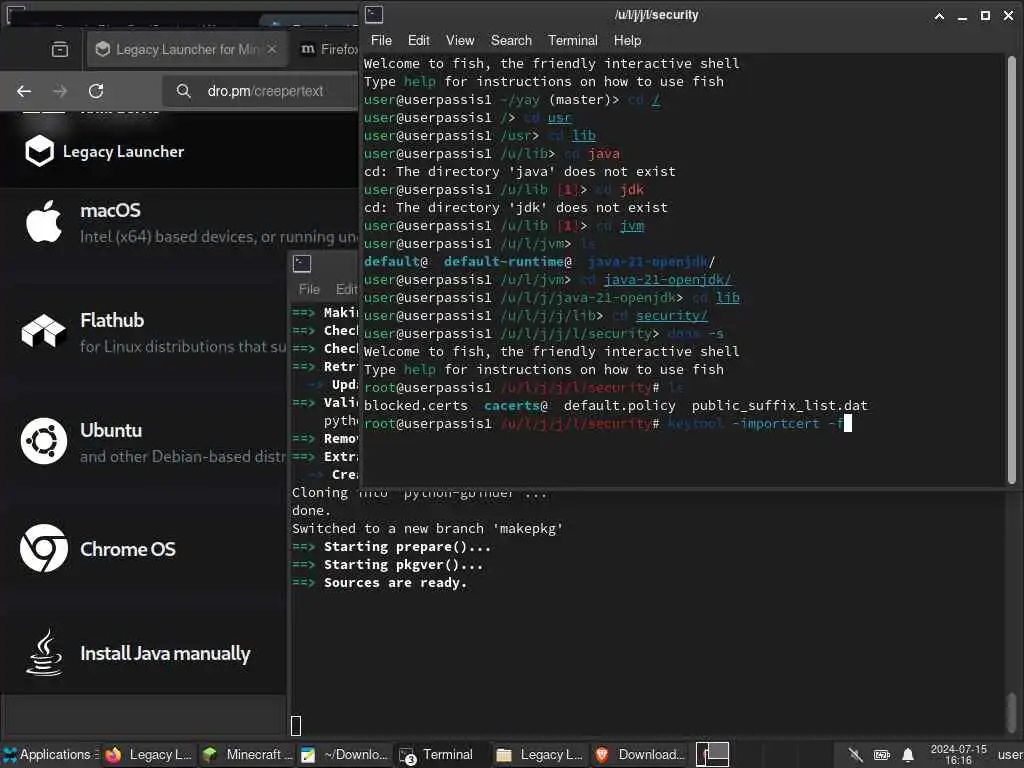This screenshot has height=768, width=1024.
Task: Open the front terminal's Help menu
Action: coord(627,40)
